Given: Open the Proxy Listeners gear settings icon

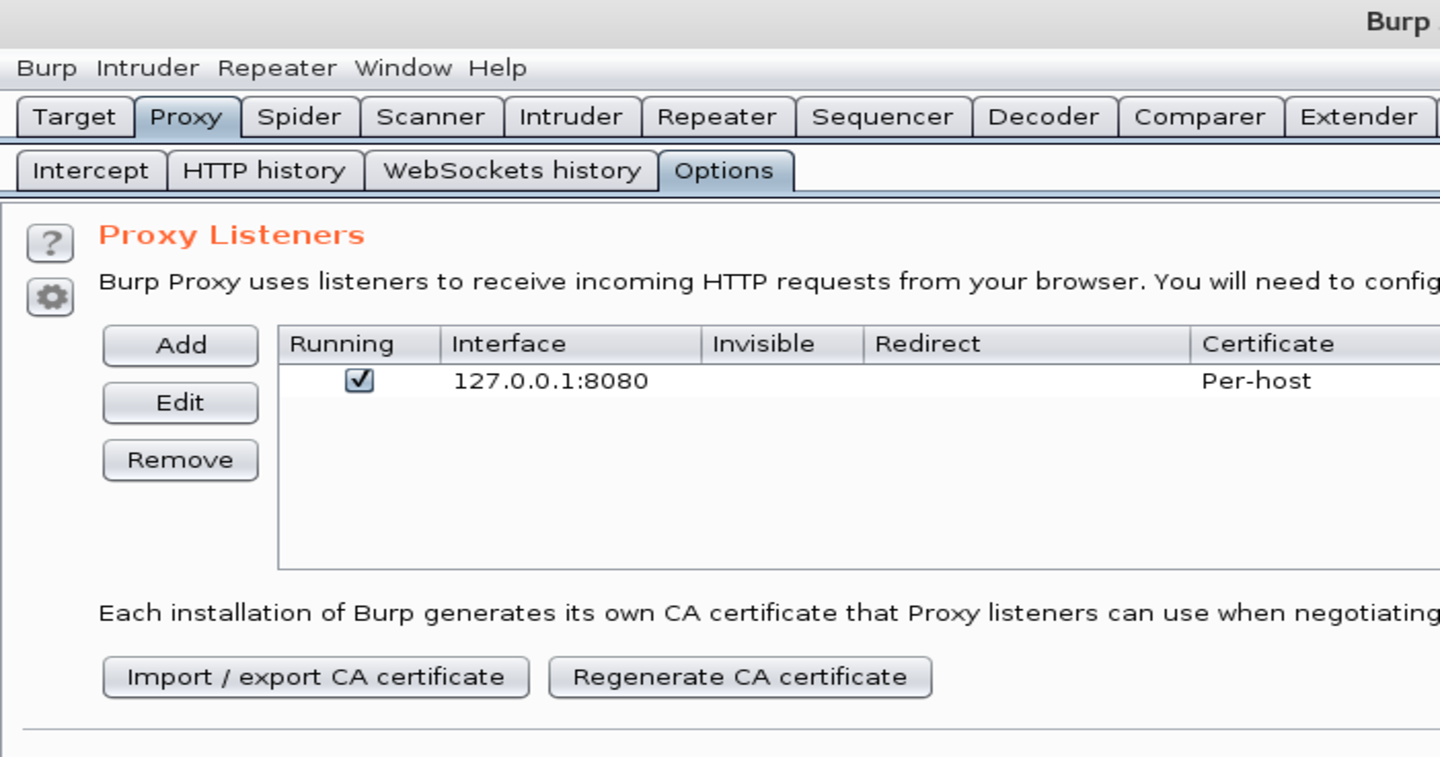Looking at the screenshot, I should 50,297.
